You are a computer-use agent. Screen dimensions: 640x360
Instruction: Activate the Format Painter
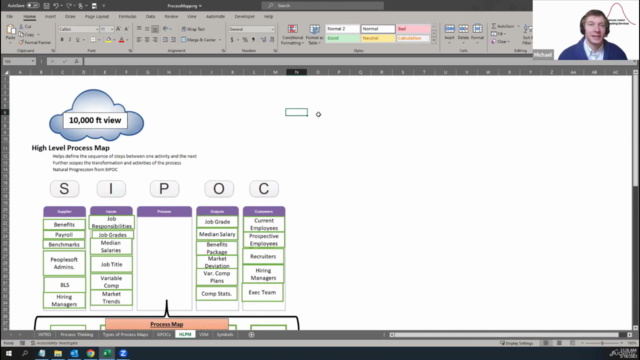35,42
